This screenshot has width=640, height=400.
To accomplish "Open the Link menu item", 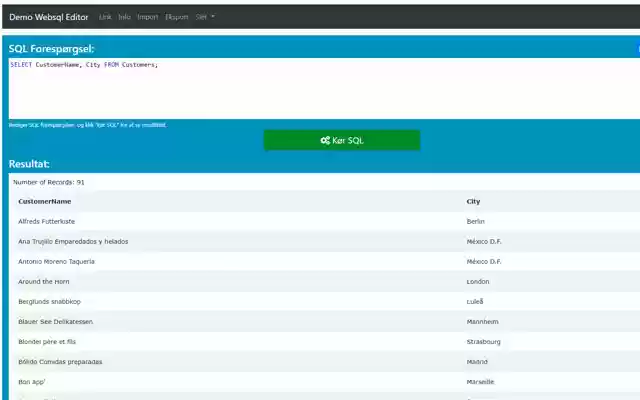I will 105,17.
